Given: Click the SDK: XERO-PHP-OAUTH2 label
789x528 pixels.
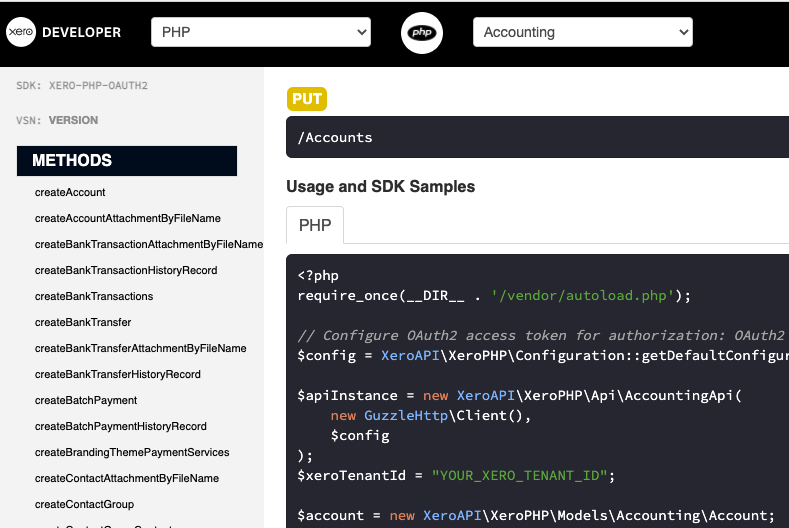Looking at the screenshot, I should (x=82, y=86).
